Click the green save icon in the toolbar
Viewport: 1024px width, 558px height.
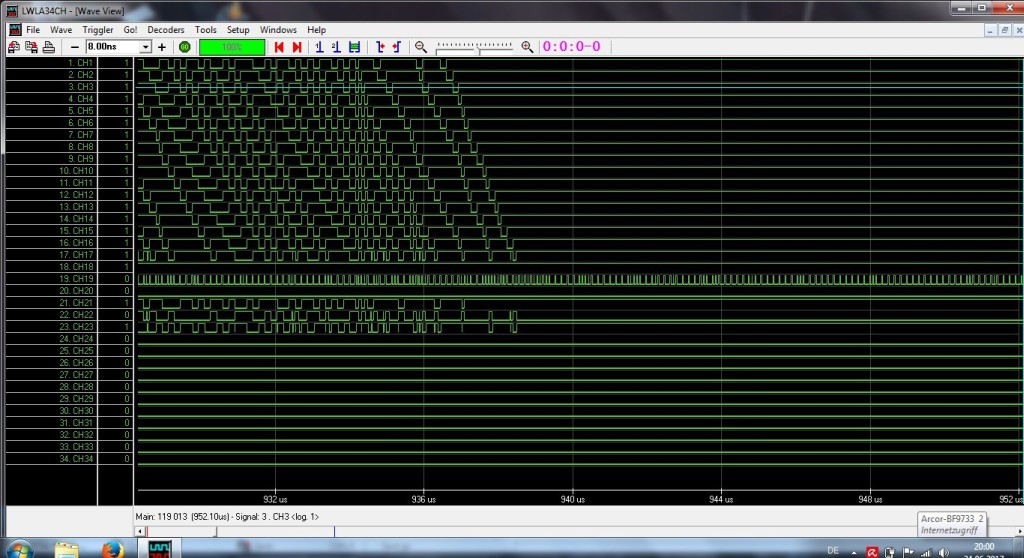tap(354, 47)
